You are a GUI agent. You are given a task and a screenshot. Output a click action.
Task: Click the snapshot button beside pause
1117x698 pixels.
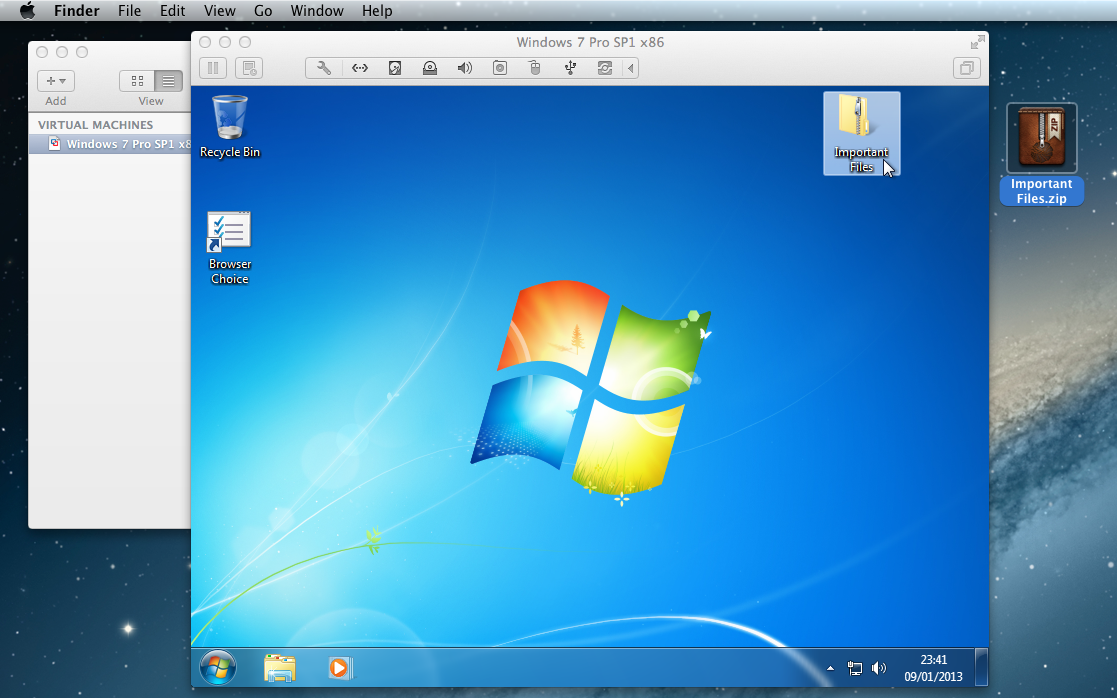pos(250,68)
